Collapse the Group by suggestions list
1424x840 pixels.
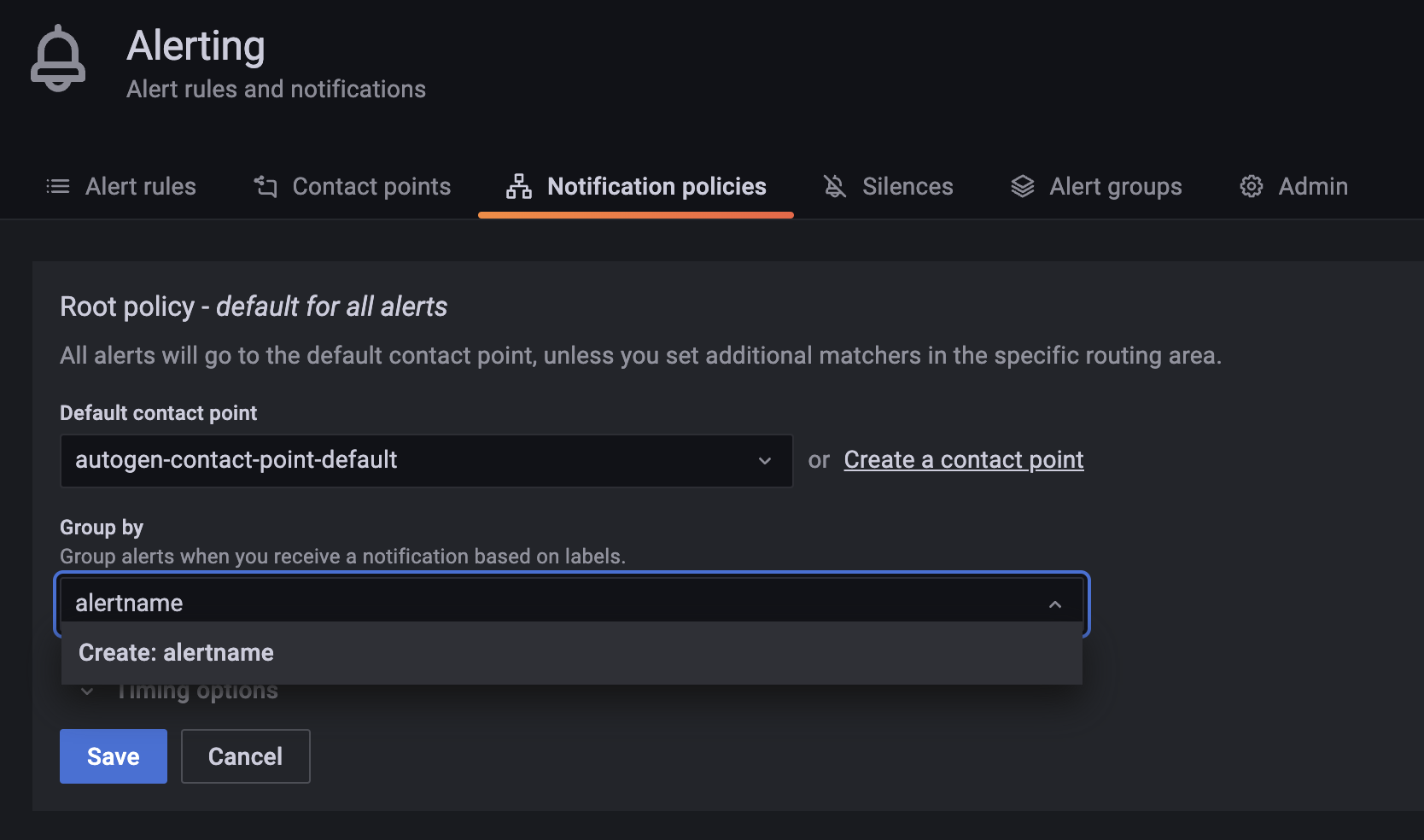[x=1056, y=603]
